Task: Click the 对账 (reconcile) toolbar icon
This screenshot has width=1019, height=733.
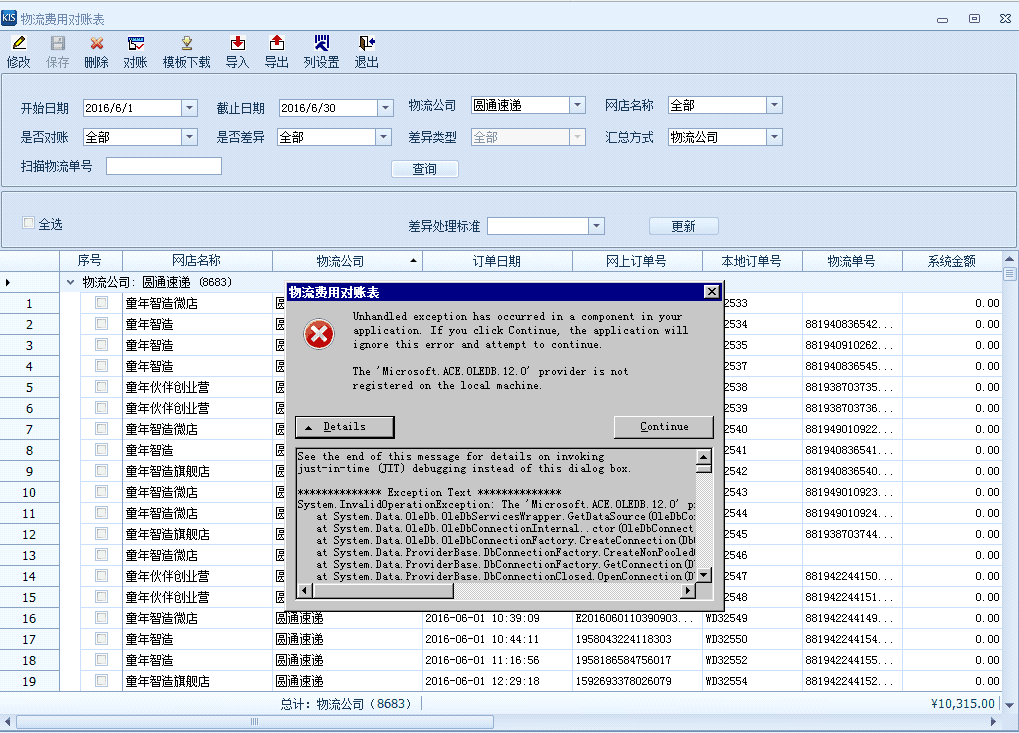Action: pyautogui.click(x=135, y=44)
